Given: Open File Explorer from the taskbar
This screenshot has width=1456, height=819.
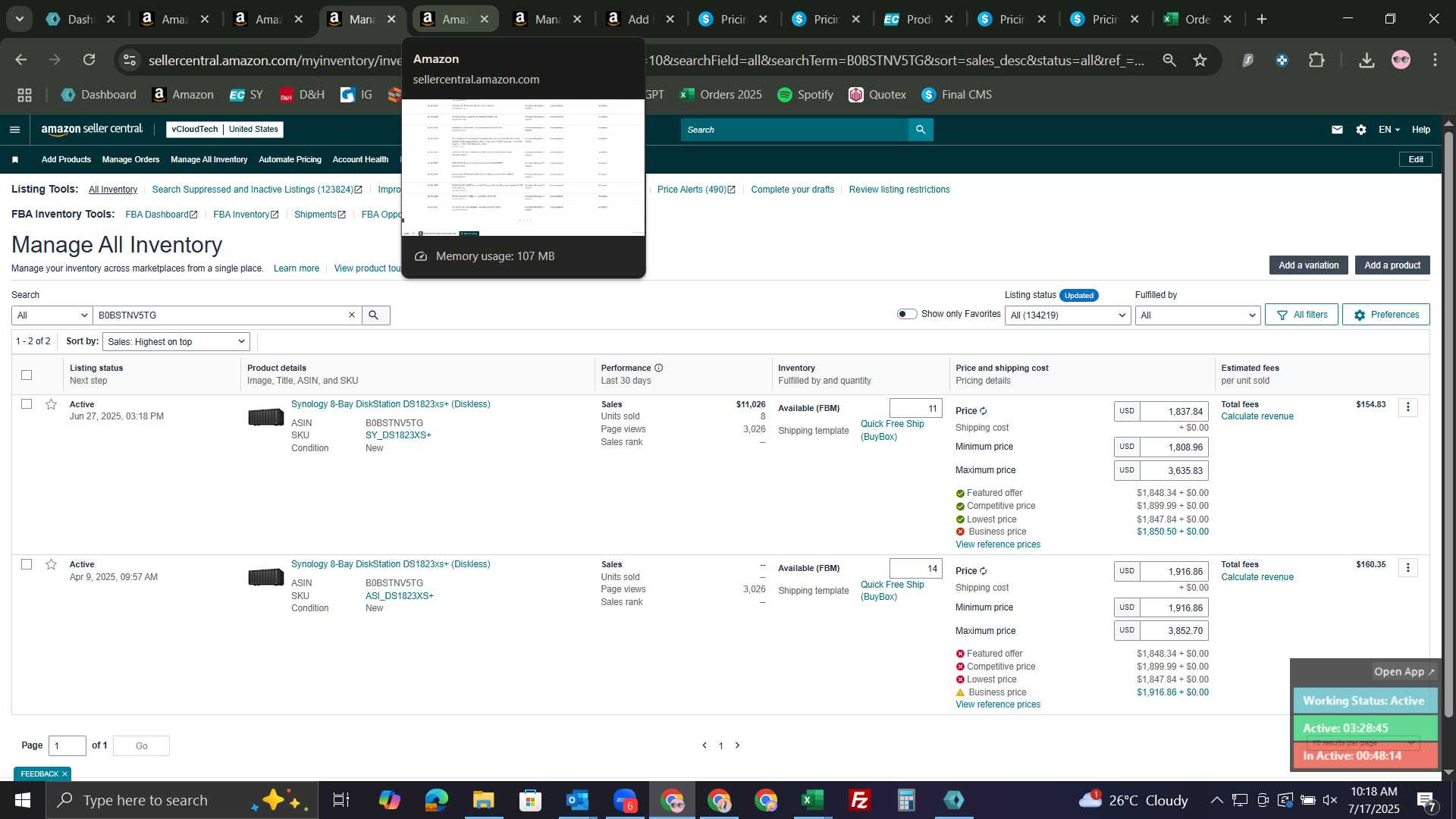Looking at the screenshot, I should point(483,800).
